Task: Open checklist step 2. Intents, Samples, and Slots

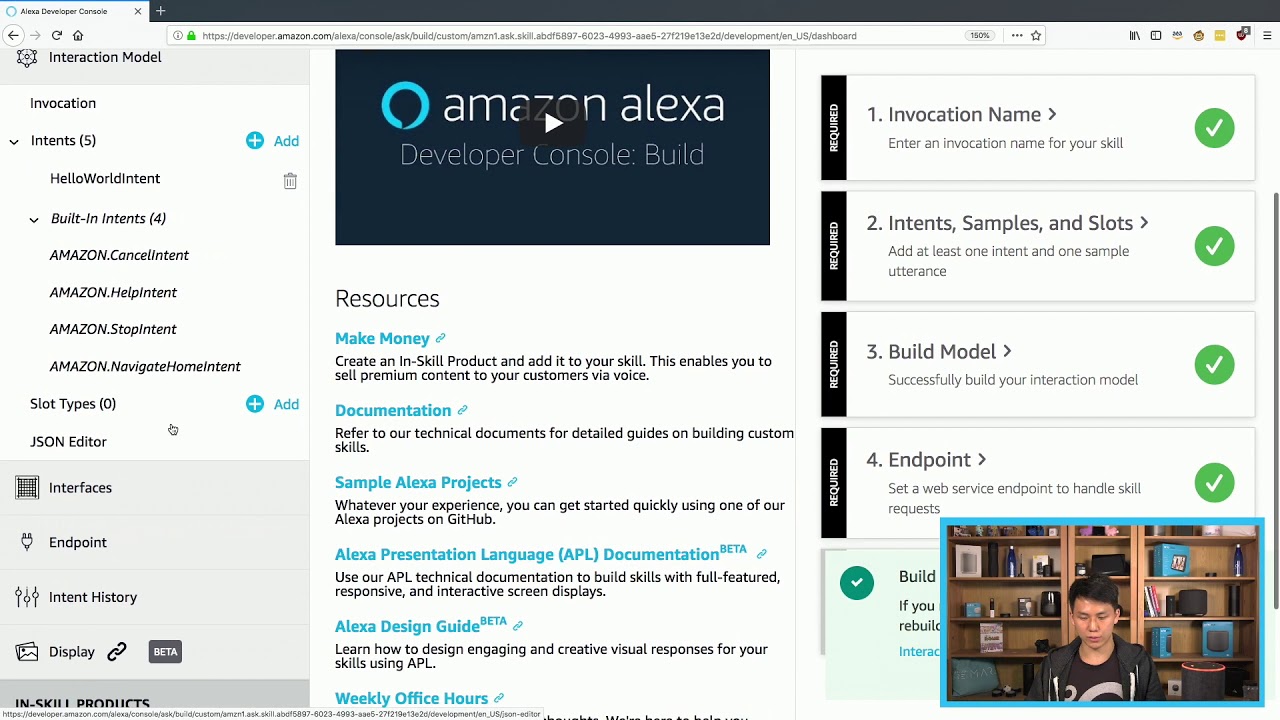Action: tap(1007, 223)
